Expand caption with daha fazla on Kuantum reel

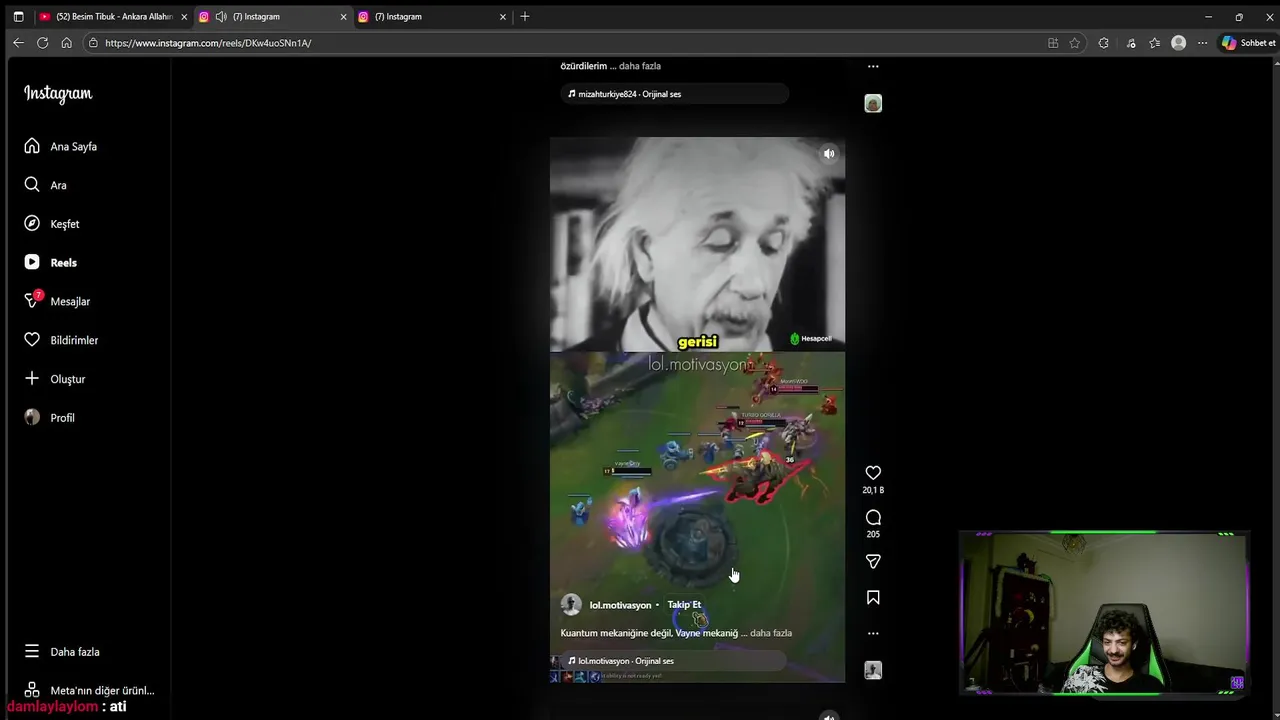[771, 633]
